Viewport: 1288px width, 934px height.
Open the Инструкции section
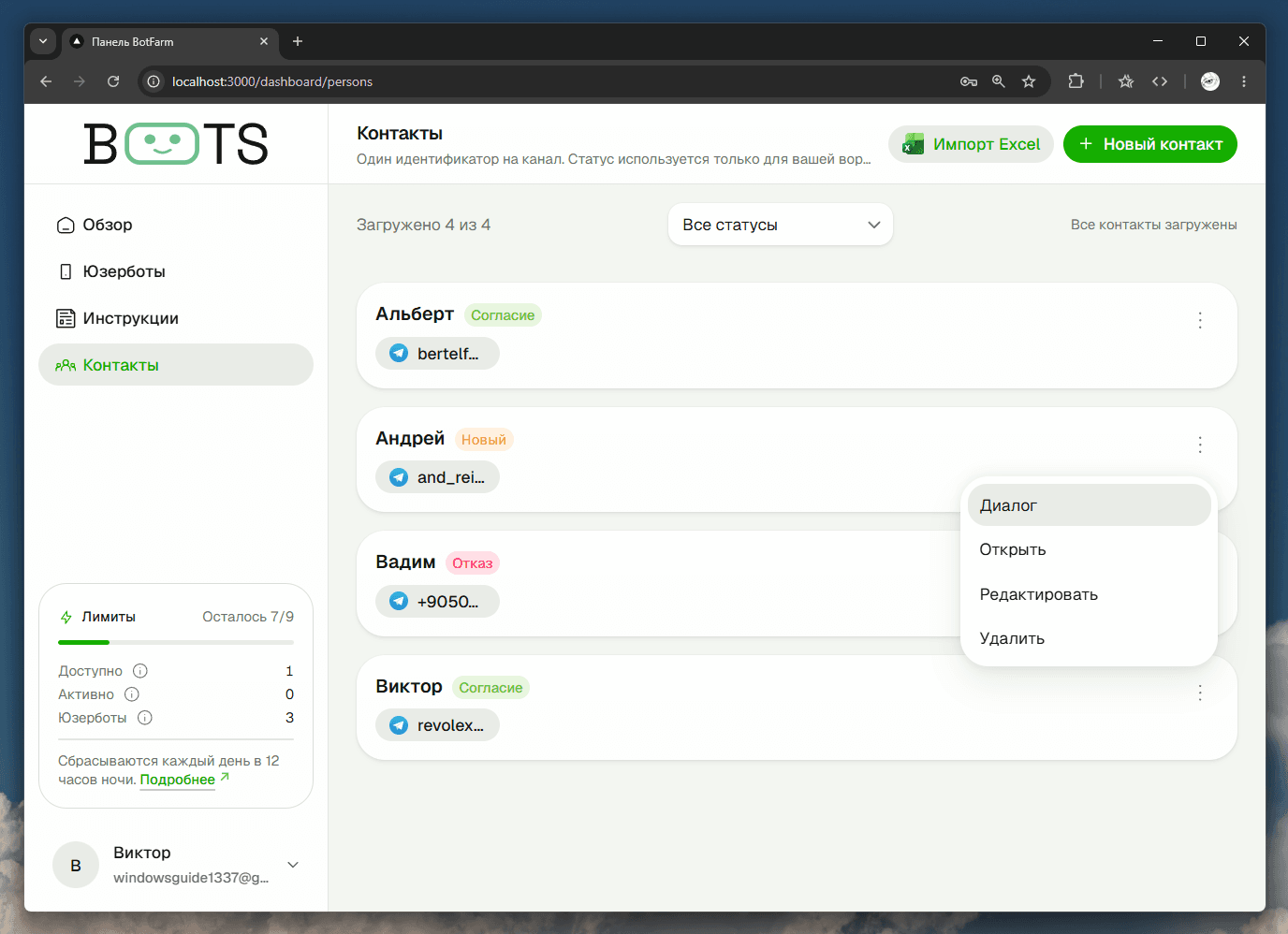tap(176, 318)
